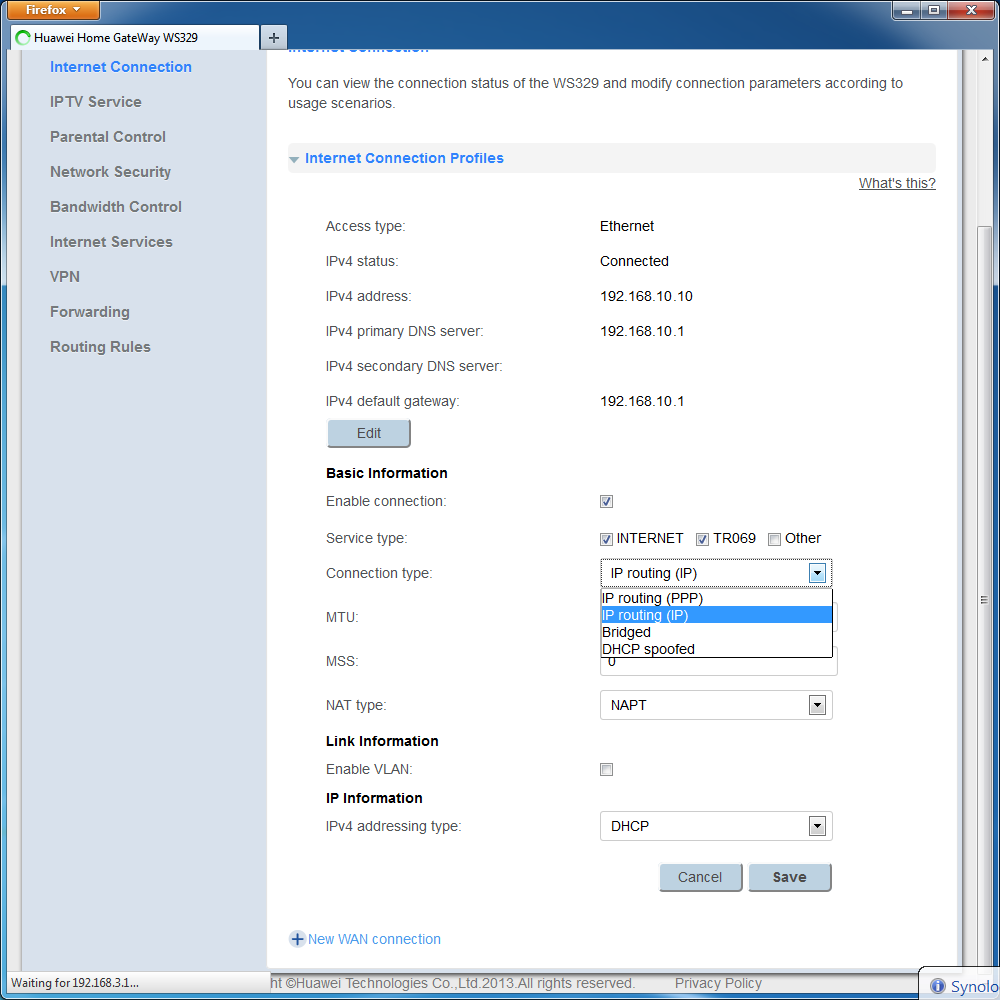Go to Internet Services page

(x=111, y=242)
